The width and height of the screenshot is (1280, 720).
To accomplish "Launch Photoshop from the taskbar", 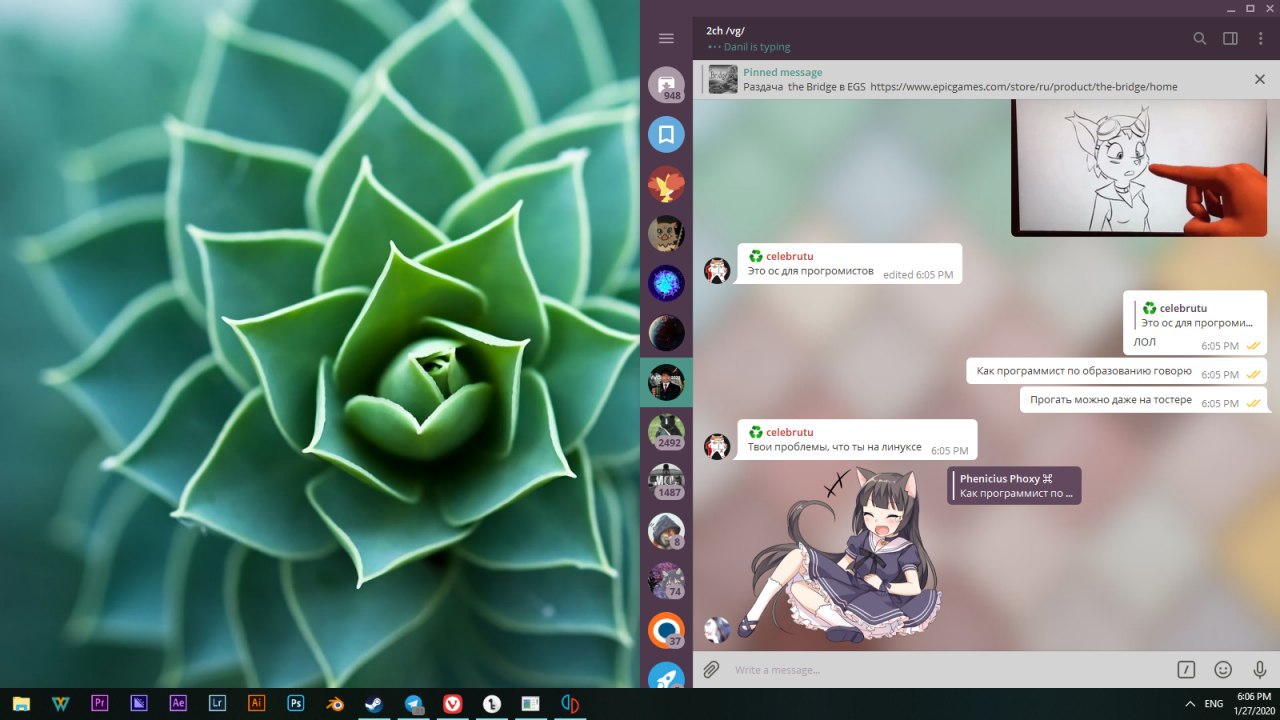I will (295, 703).
